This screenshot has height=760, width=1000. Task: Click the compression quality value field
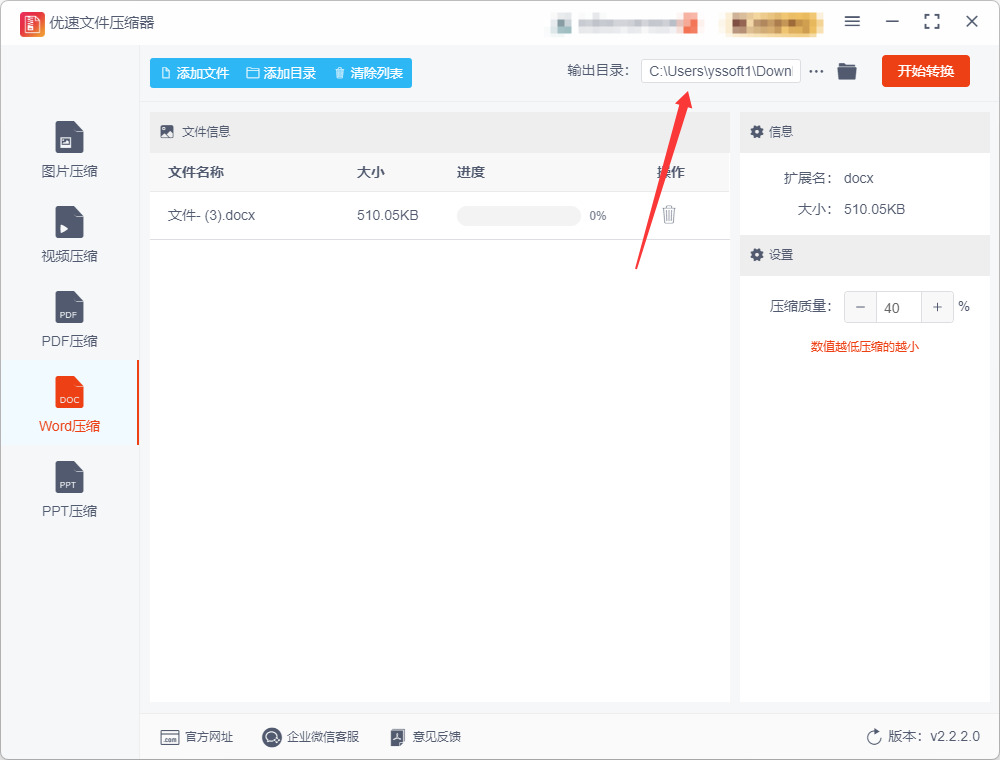point(899,307)
